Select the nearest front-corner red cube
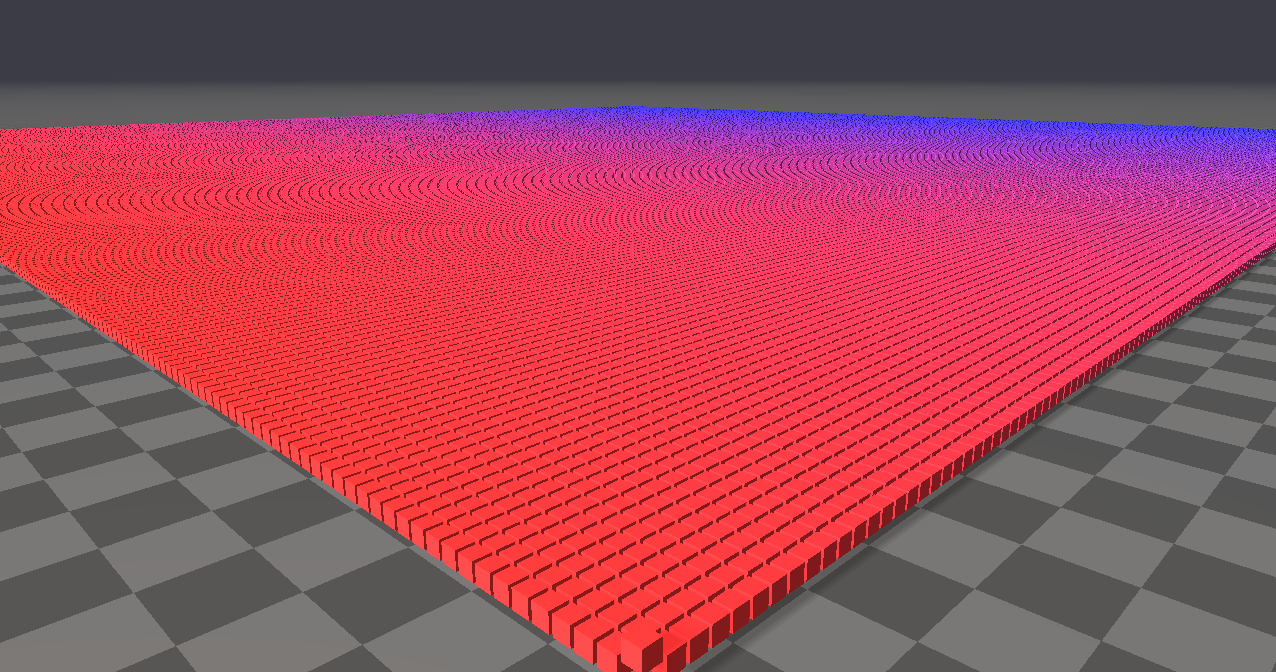Screen dimensions: 1276x672 642,648
